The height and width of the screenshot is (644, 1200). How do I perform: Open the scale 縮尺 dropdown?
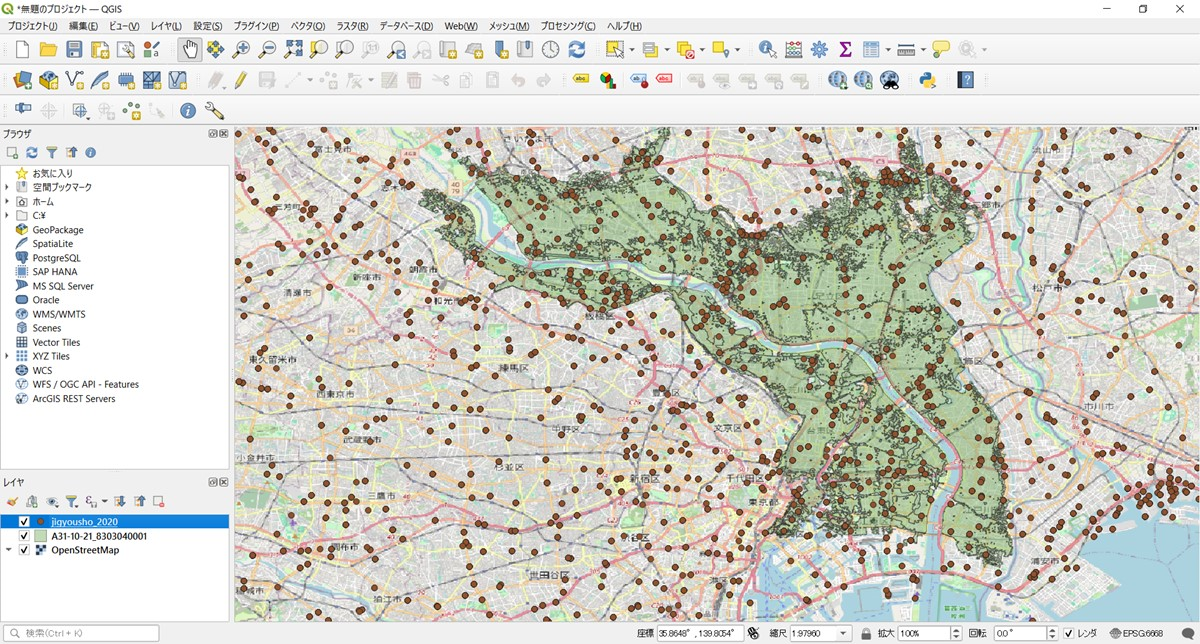tap(845, 633)
